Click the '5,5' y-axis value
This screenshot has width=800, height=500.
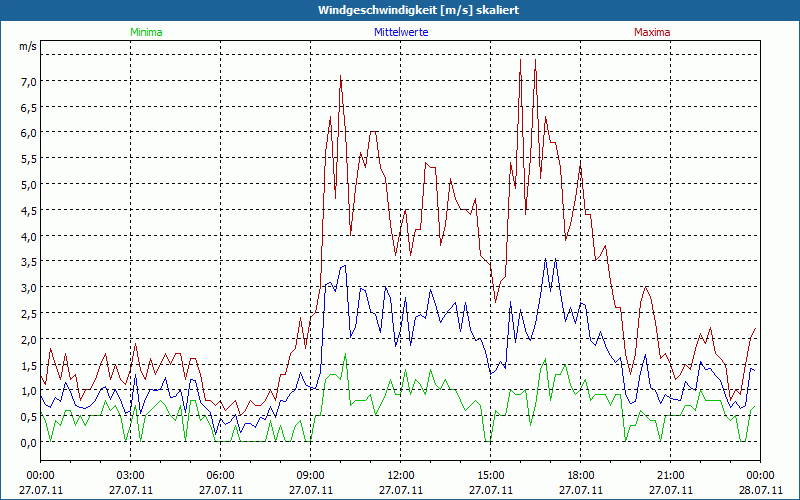coord(29,159)
